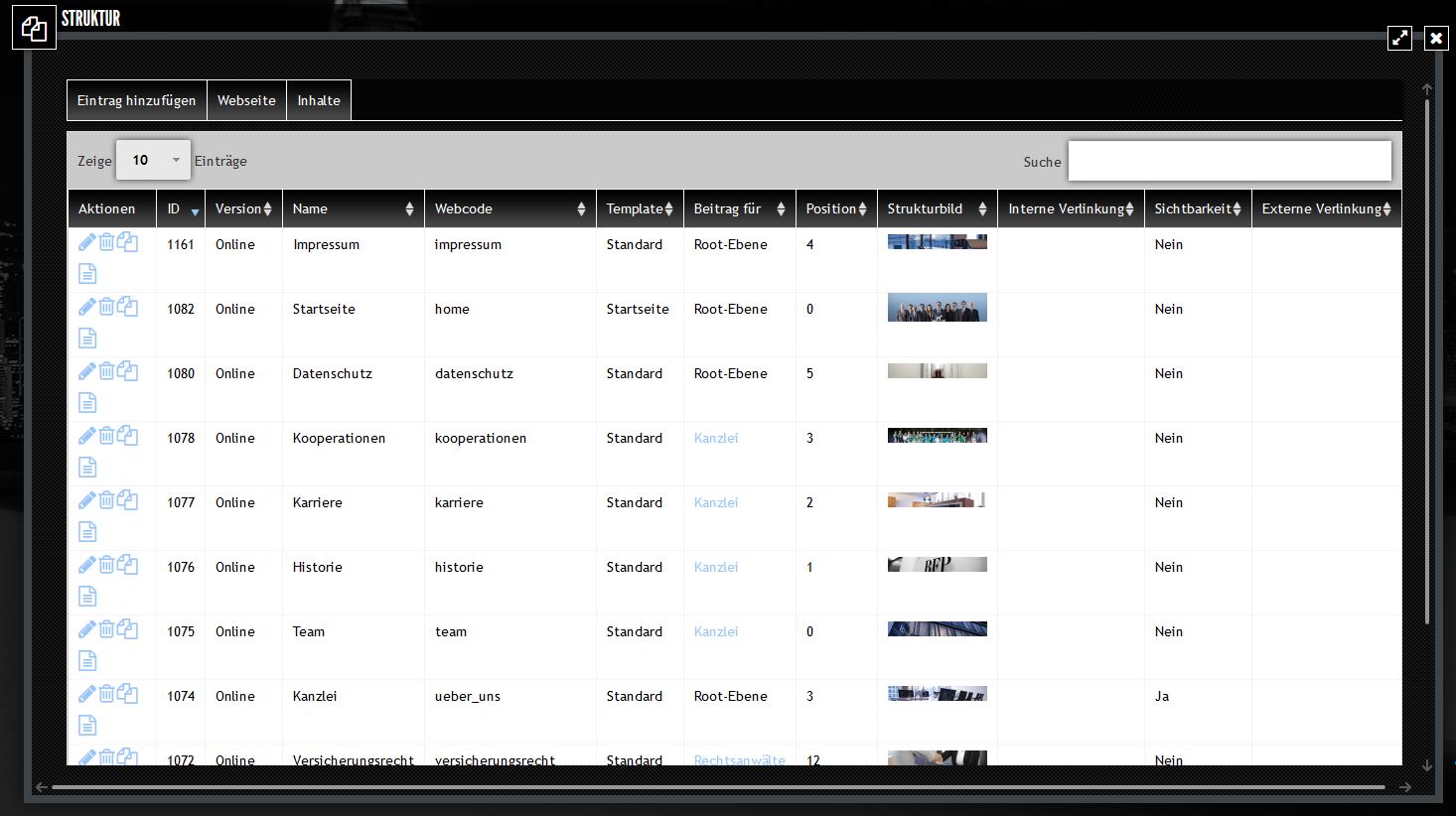Edit the Datenschutz entry with pencil icon

[x=87, y=371]
